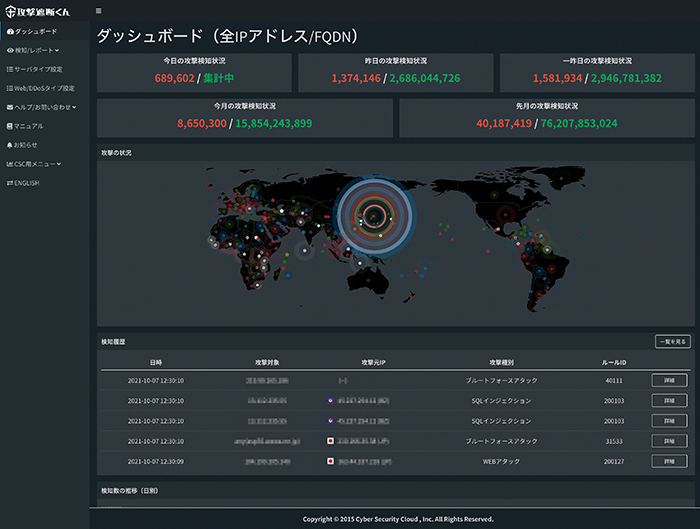700x529 pixels.
Task: Click the Japan flag icon in WEBアタック row
Action: pyautogui.click(x=330, y=461)
